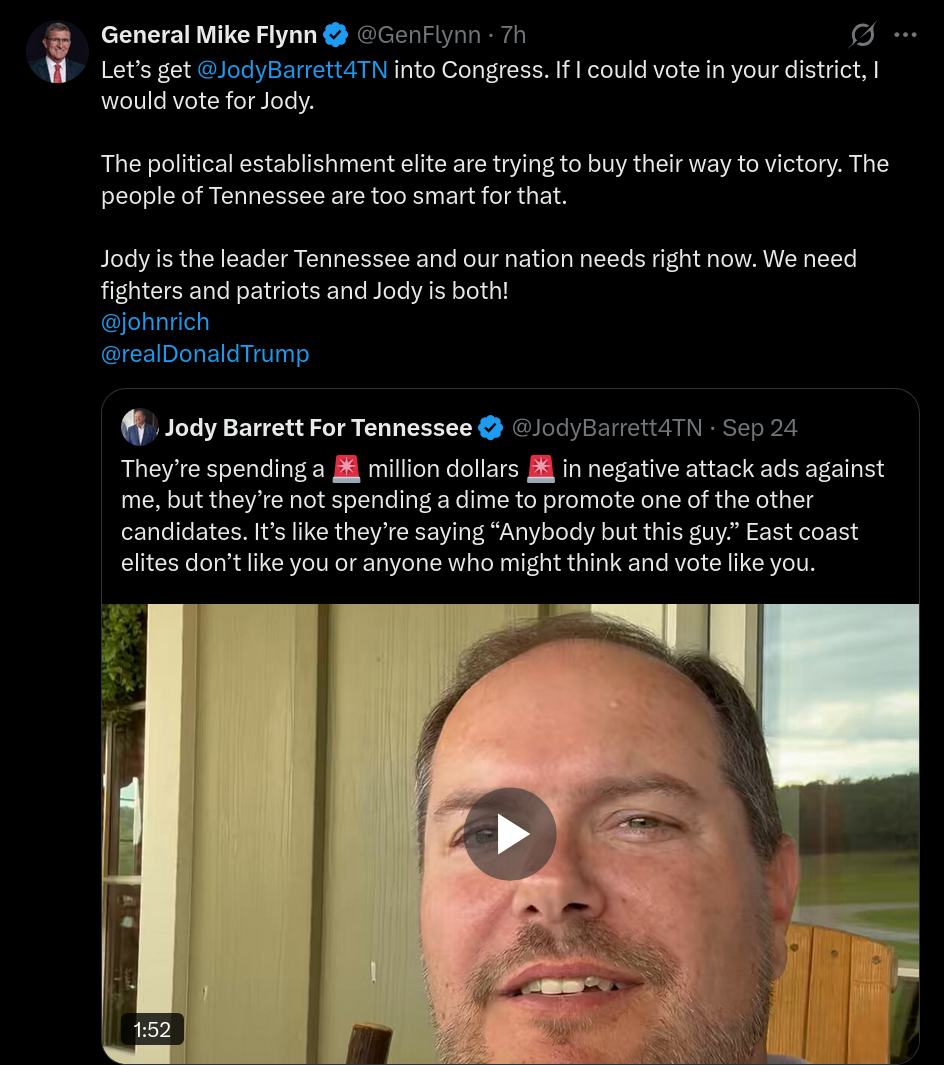Click the @JodyBarrett4TN handle in quoted post
The height and width of the screenshot is (1065, 944).
[x=607, y=428]
